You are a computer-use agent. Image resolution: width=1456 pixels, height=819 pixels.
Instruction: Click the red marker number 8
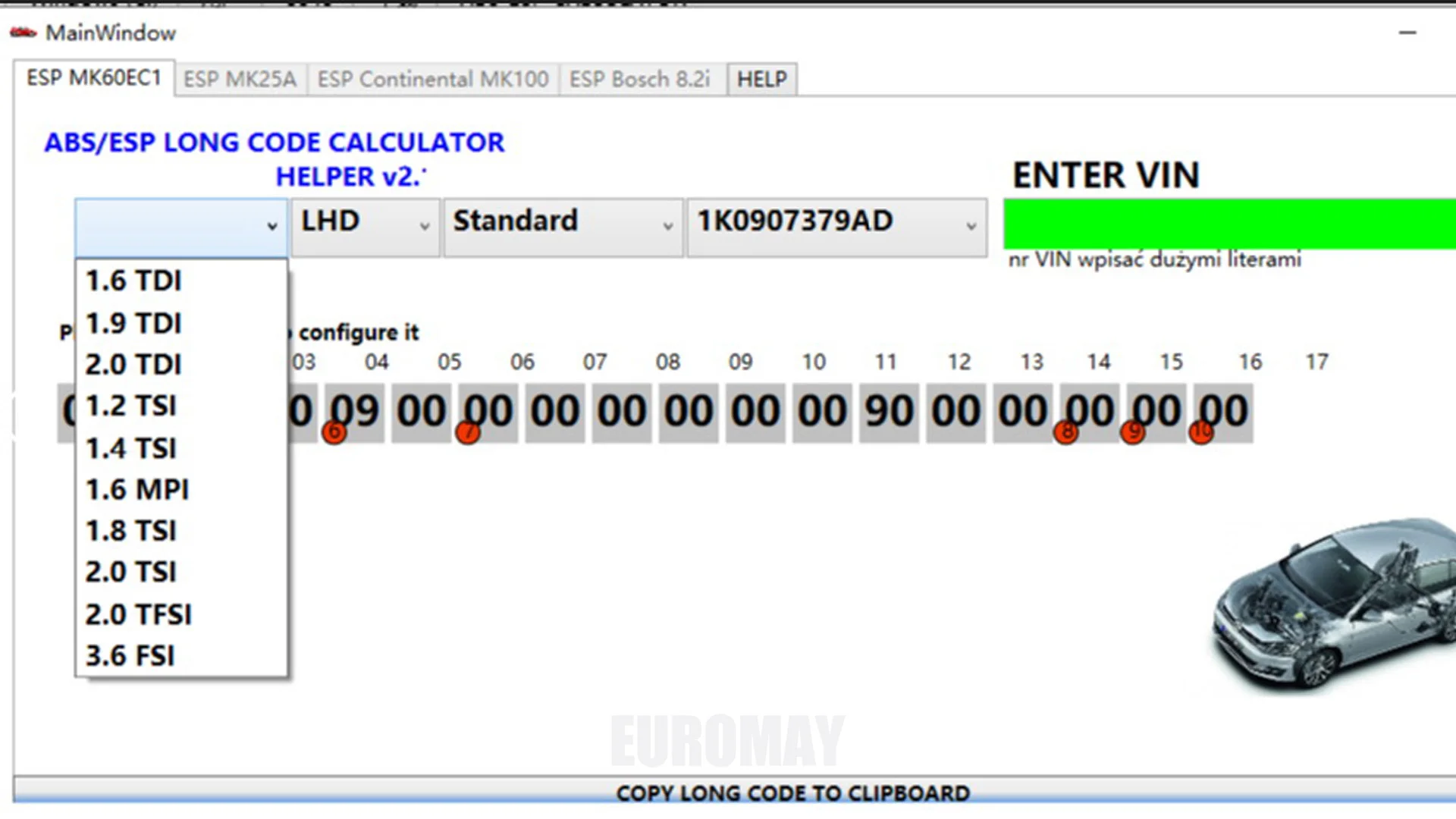pyautogui.click(x=1066, y=432)
